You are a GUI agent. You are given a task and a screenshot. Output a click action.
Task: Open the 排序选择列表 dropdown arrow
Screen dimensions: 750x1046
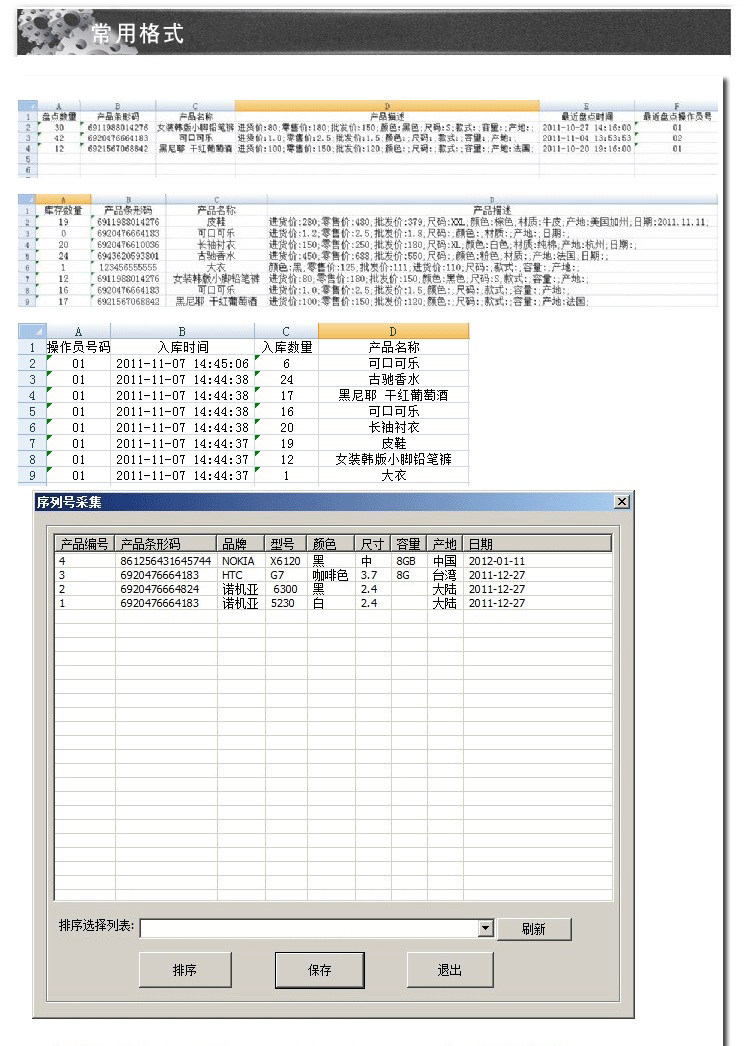click(x=486, y=928)
